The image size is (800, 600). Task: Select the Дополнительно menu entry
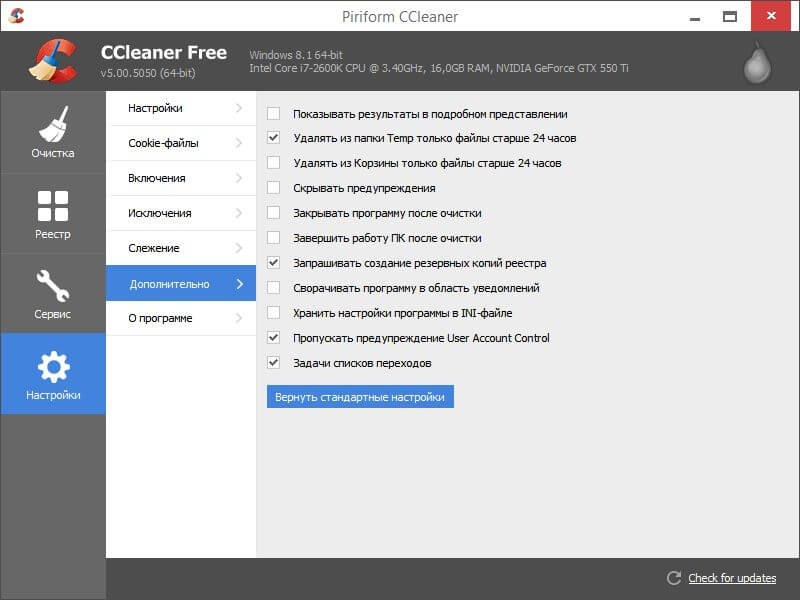coord(180,282)
